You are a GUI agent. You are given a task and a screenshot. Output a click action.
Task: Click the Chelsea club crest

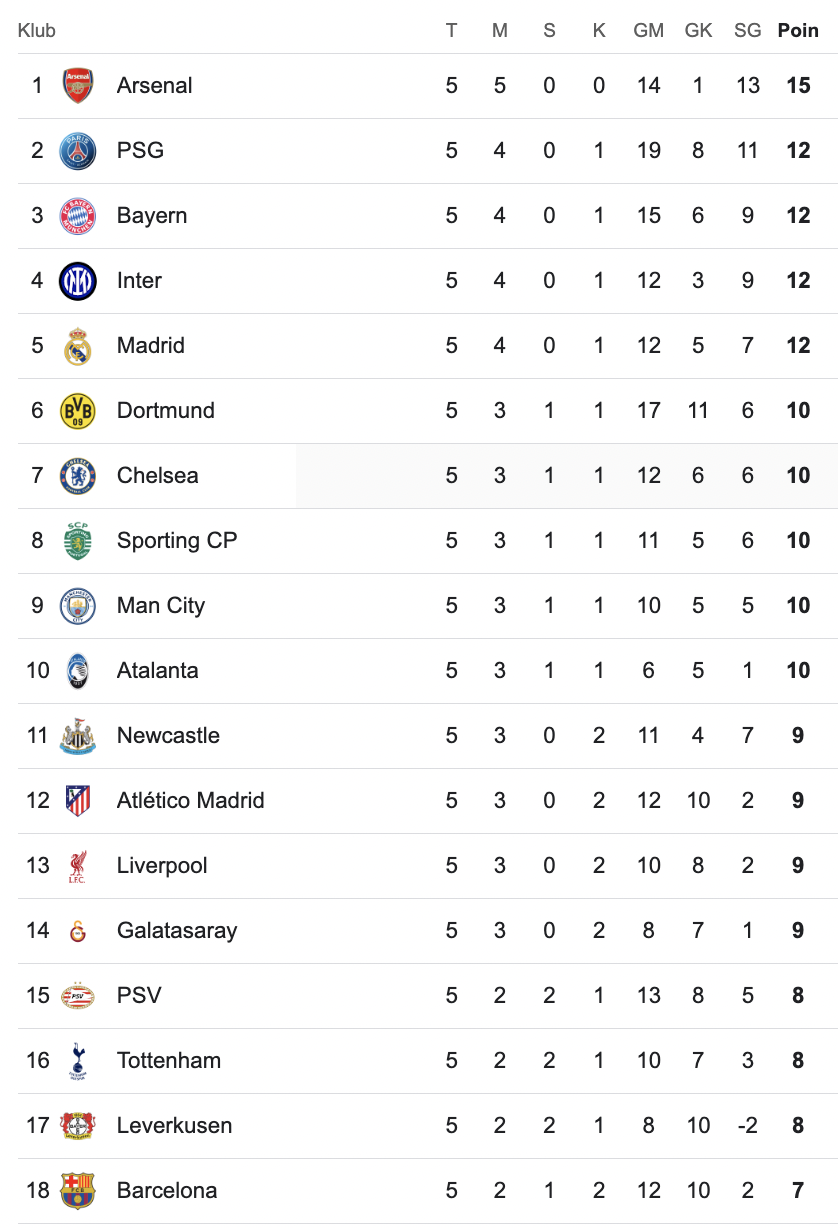(78, 476)
